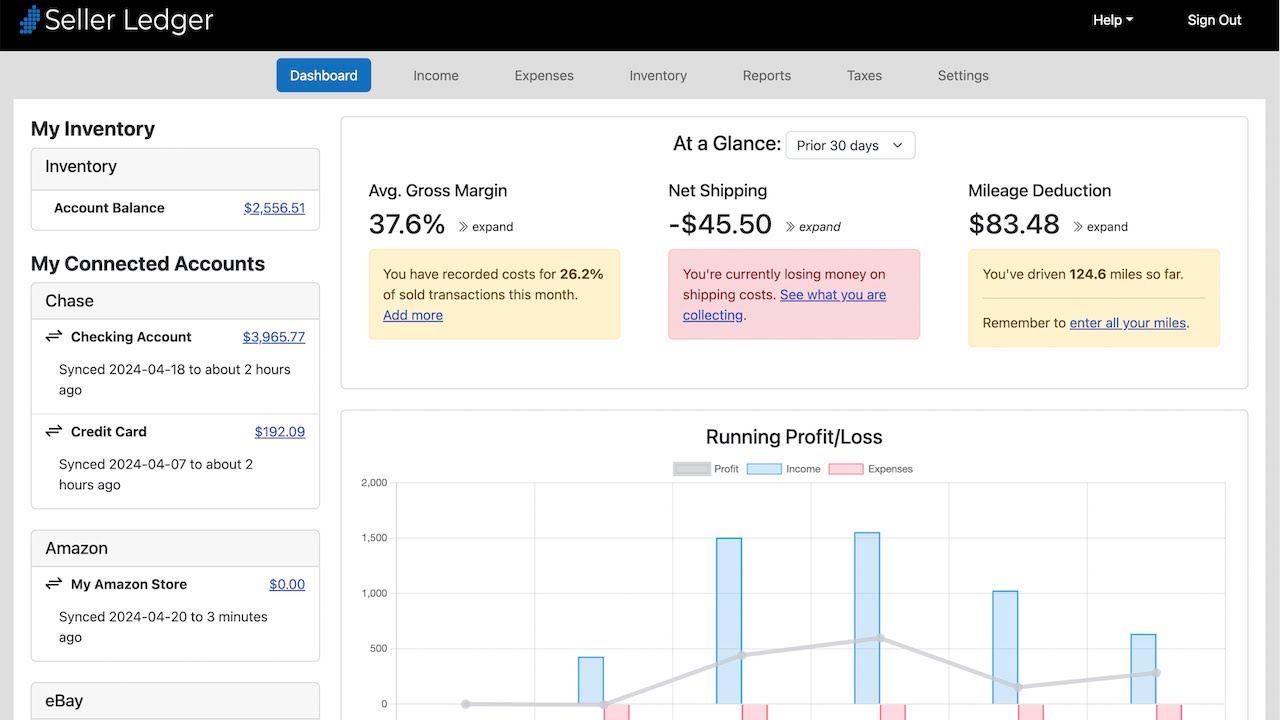Click the Credit Card label
The image size is (1280, 720).
[109, 432]
